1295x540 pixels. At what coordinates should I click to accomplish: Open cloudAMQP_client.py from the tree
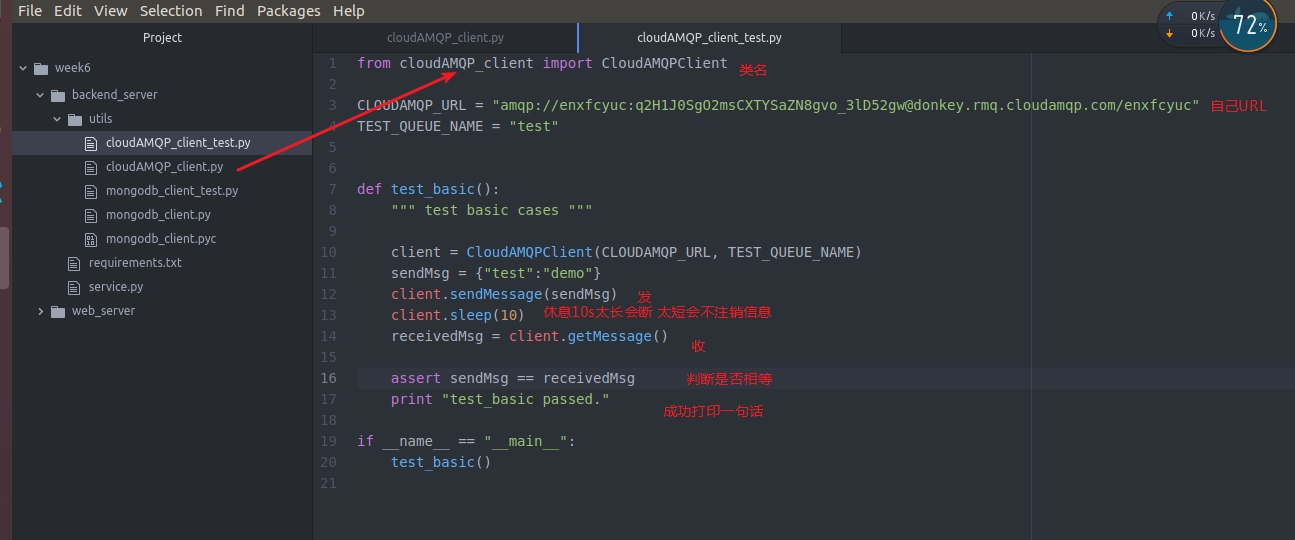pos(164,167)
